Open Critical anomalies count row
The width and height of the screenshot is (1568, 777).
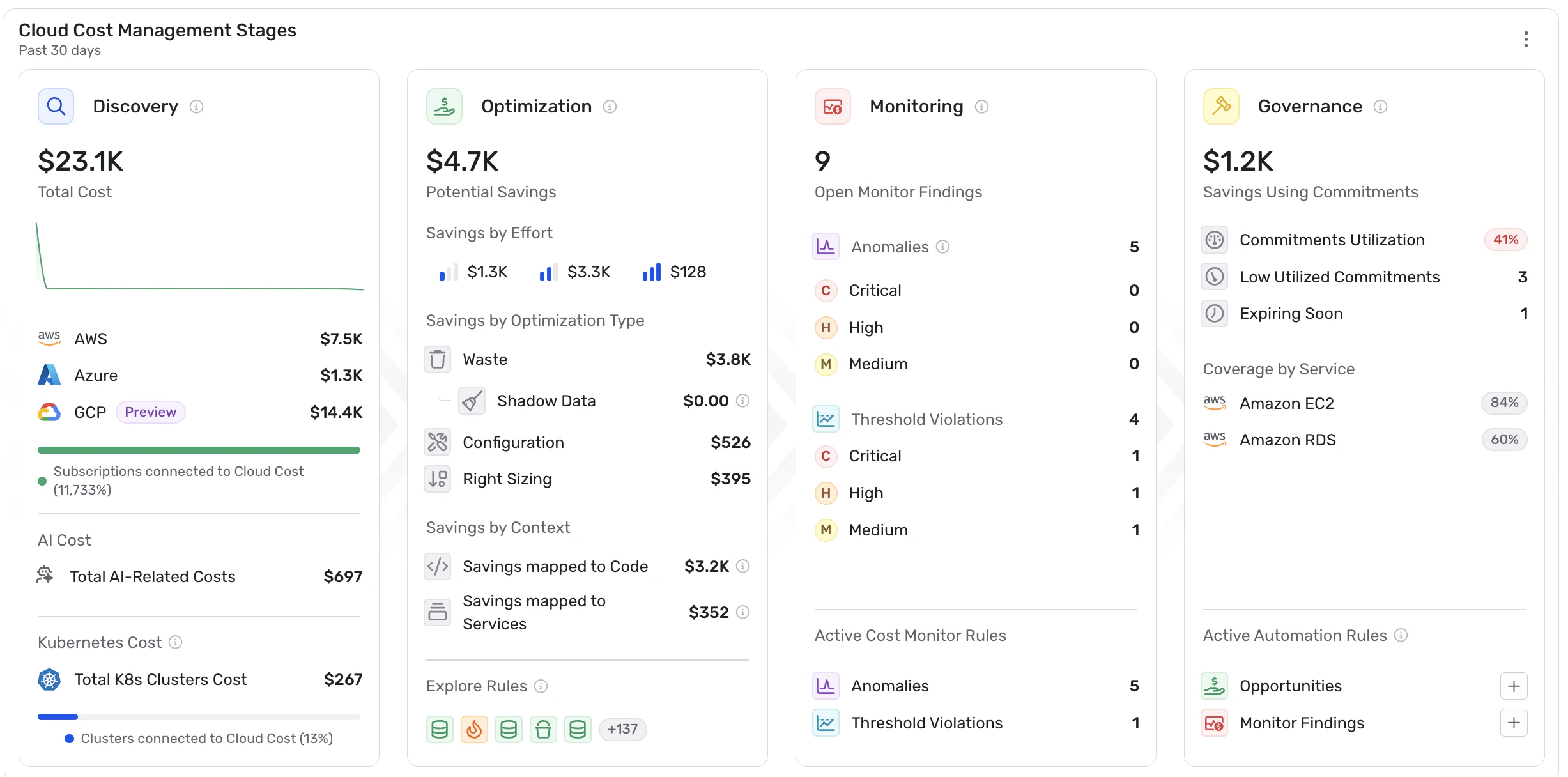pyautogui.click(x=976, y=290)
